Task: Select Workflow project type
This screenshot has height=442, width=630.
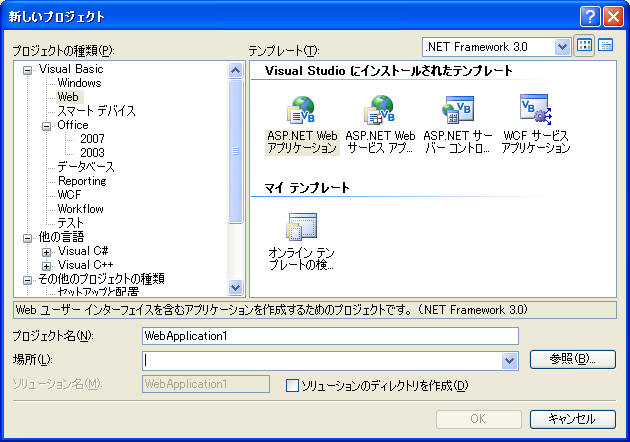Action: coord(80,209)
